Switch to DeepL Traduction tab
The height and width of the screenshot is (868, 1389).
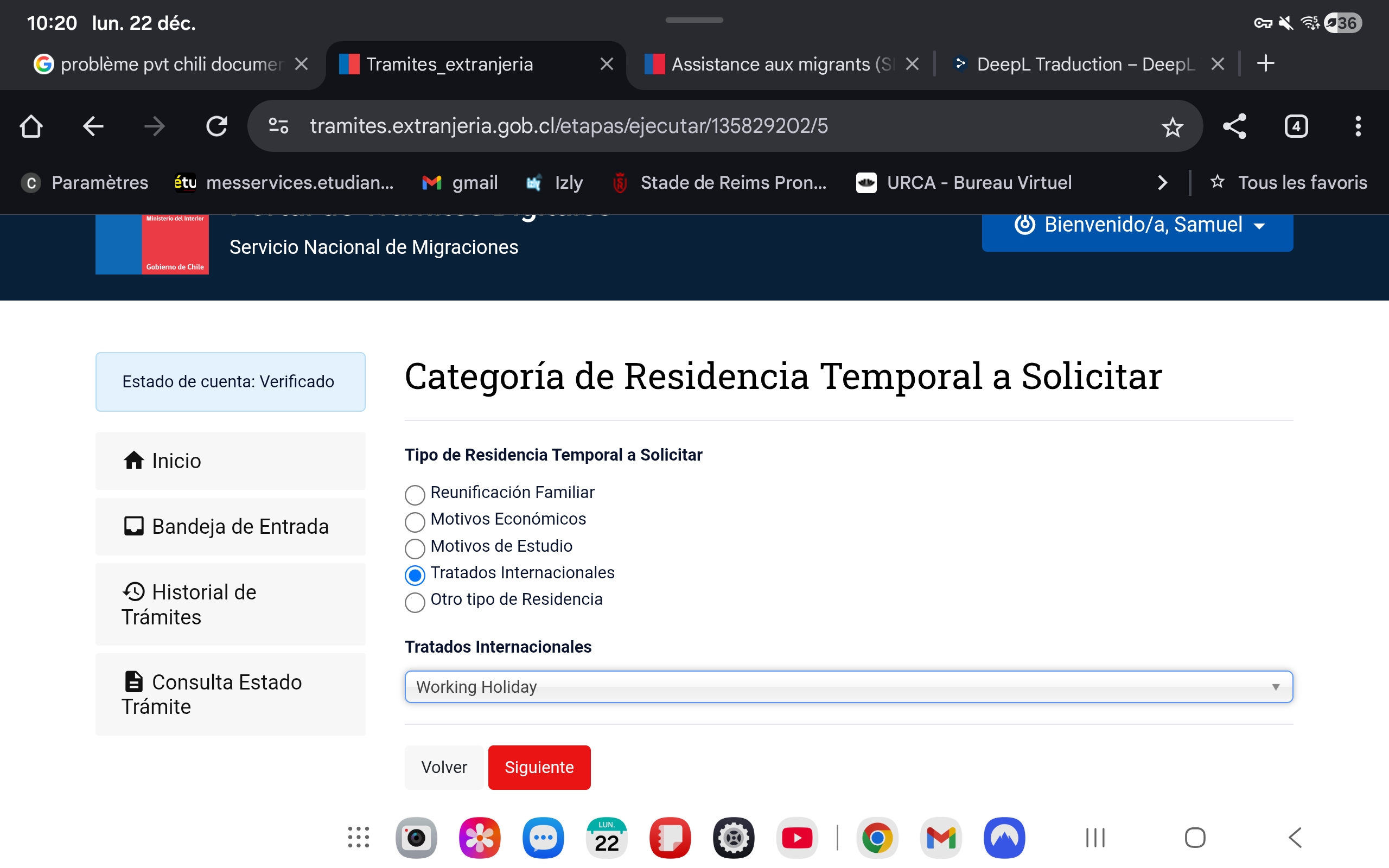(1079, 65)
